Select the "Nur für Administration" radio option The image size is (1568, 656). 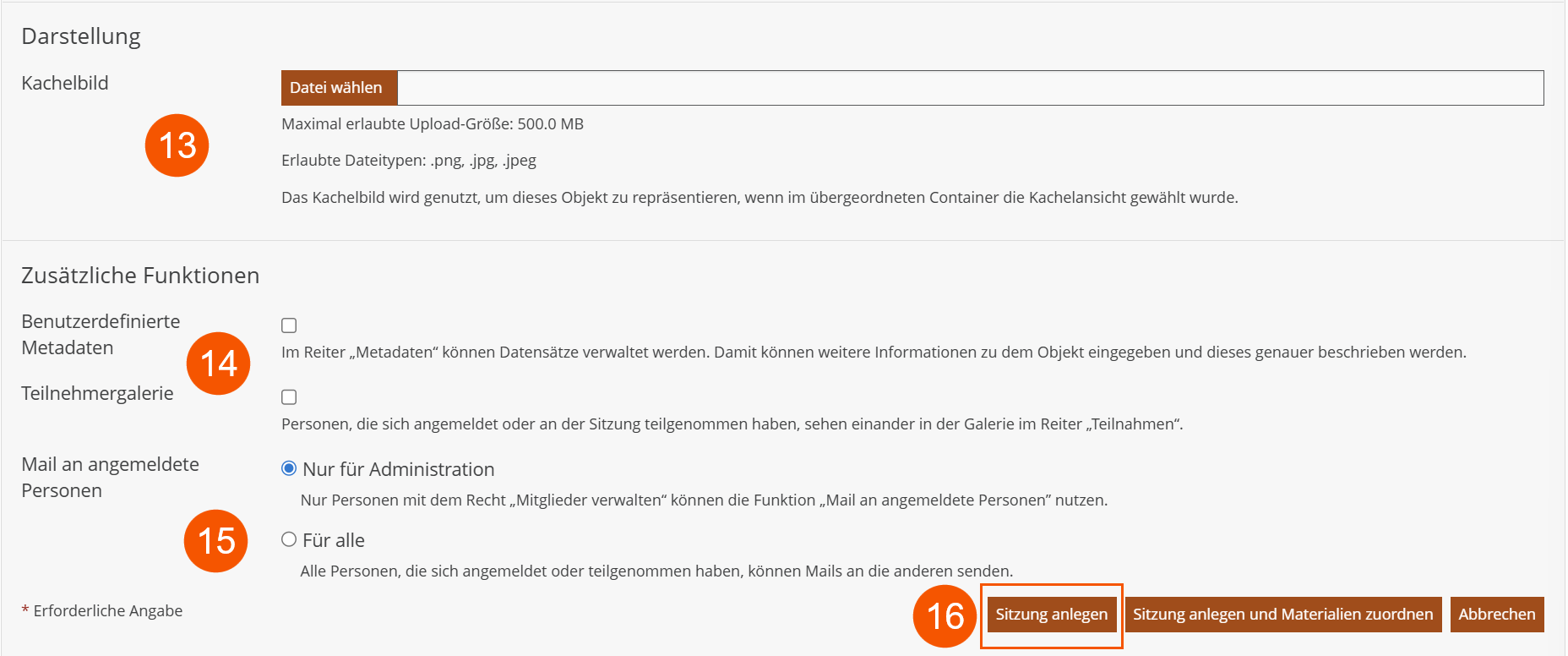(289, 468)
